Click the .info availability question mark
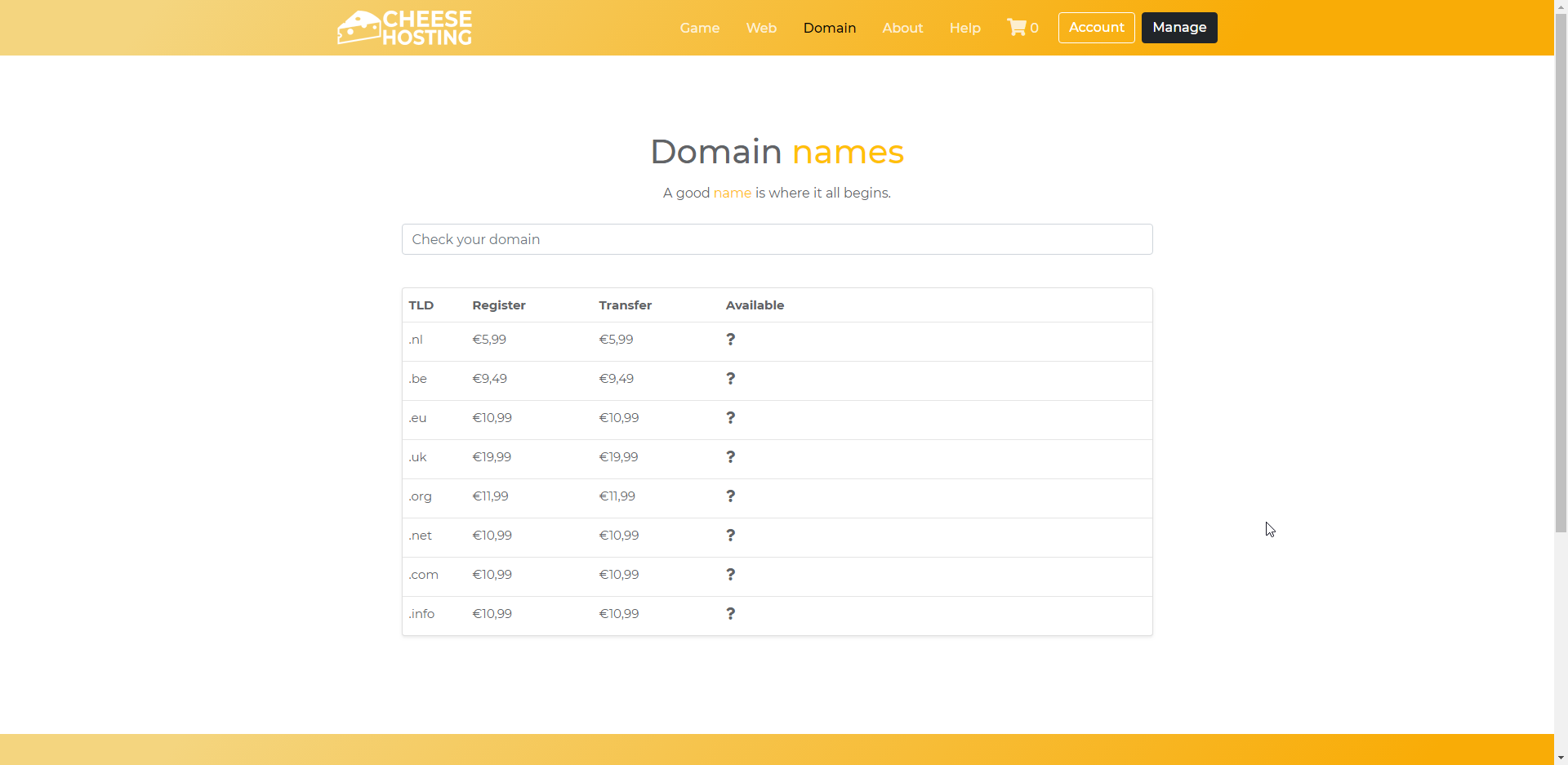The width and height of the screenshot is (1568, 765). 730,614
